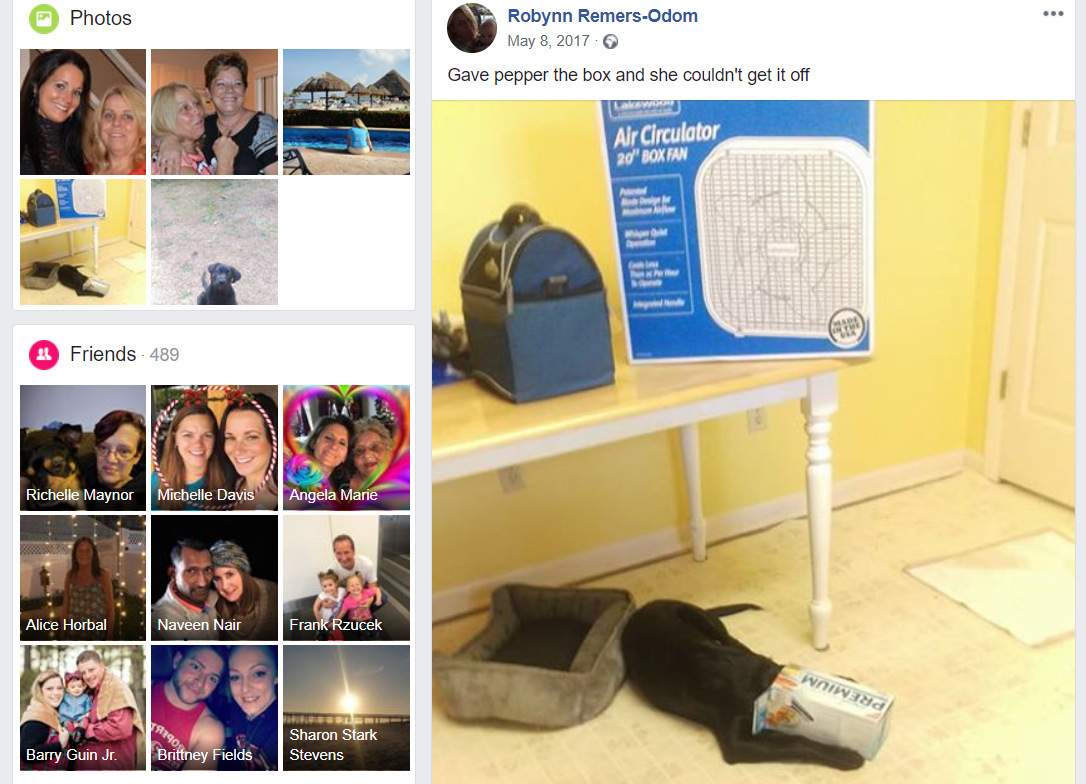Open friend Naveen Nair's profile

pos(215,578)
